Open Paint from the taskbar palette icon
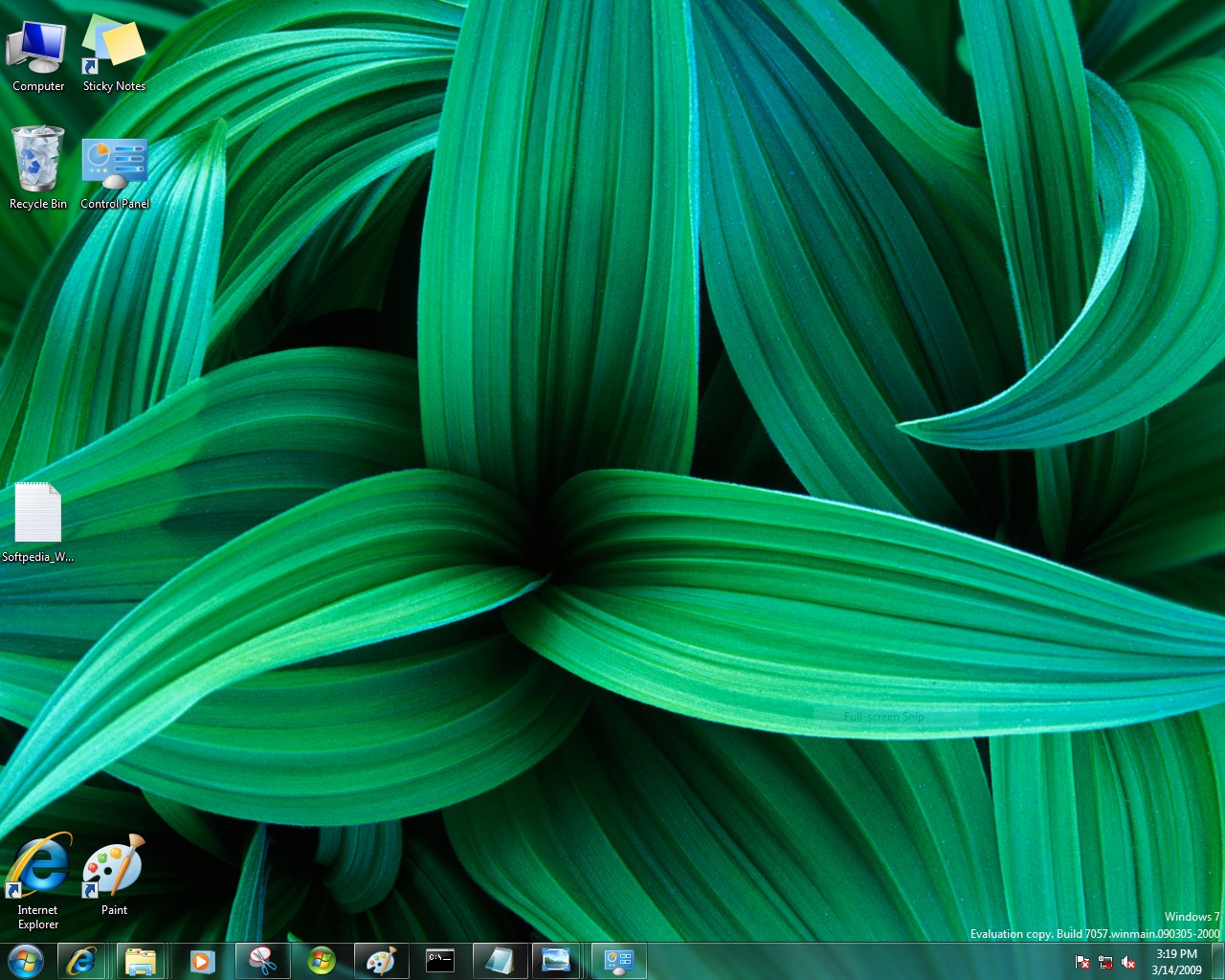 381,961
